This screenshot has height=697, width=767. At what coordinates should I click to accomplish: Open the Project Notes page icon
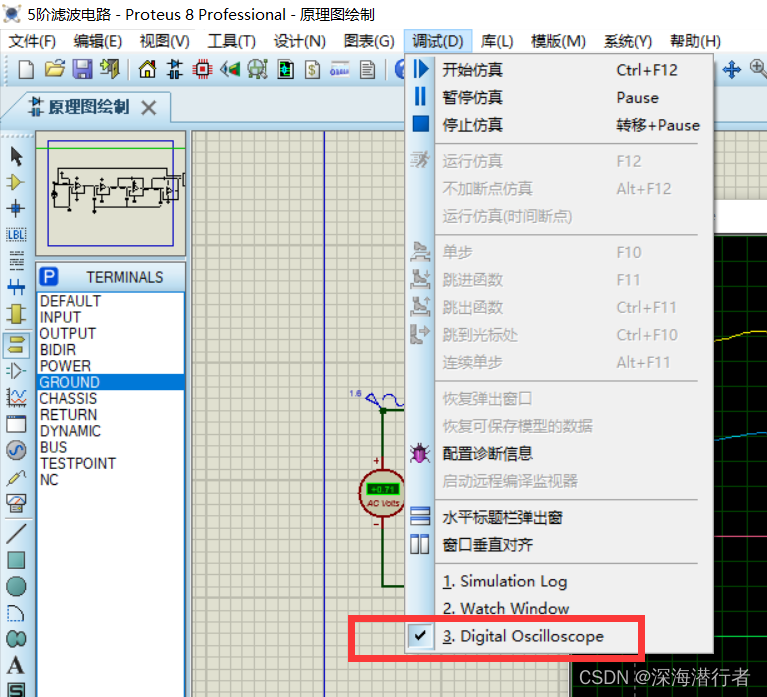point(367,69)
